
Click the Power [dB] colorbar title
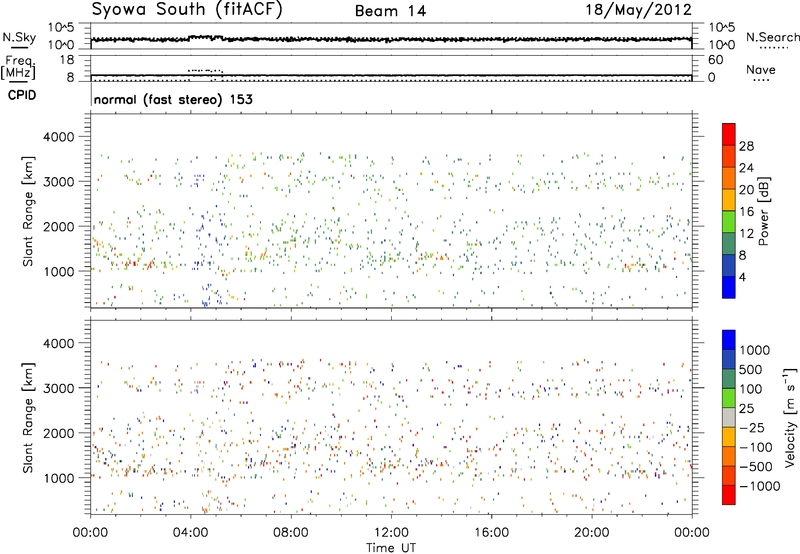[764, 211]
